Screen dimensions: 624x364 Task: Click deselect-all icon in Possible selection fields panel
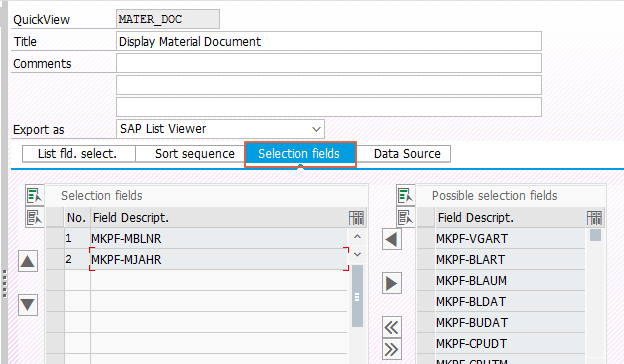[406, 217]
